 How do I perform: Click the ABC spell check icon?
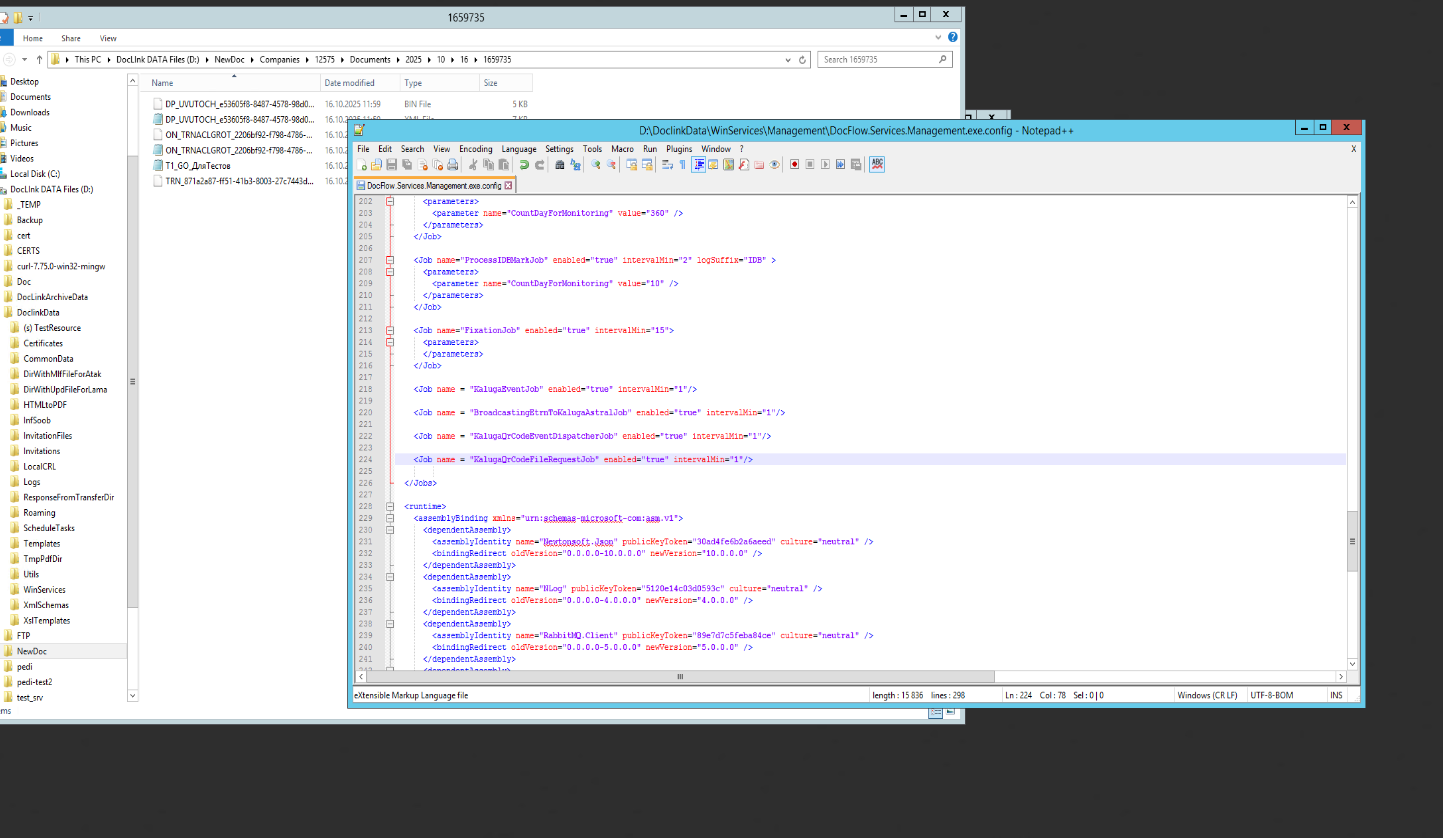pyautogui.click(x=877, y=165)
